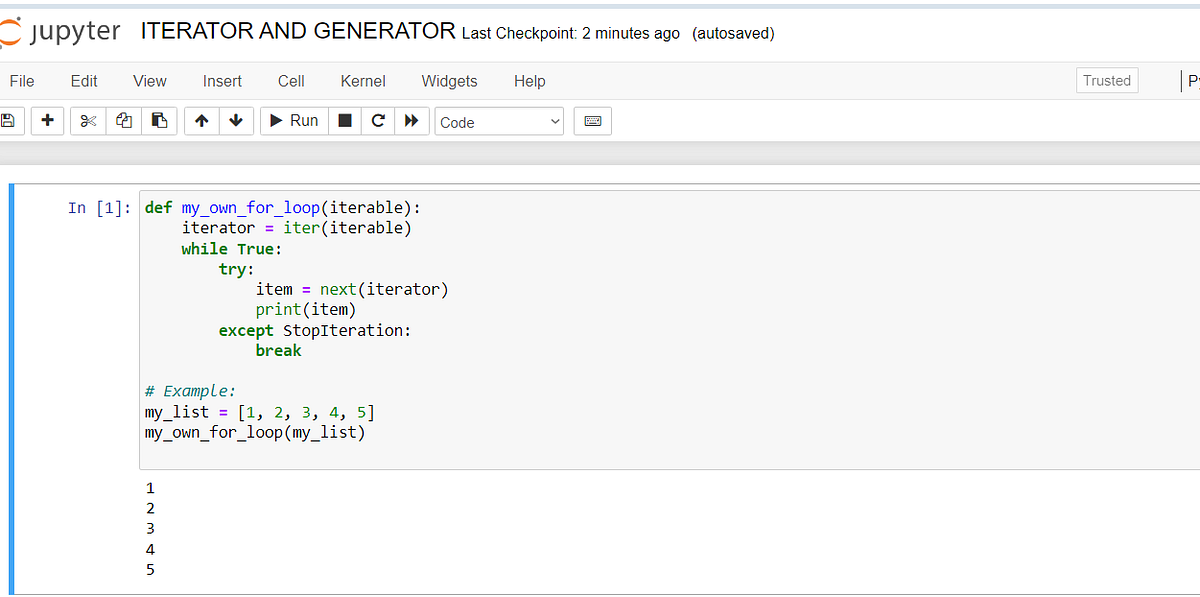
Task: Open the Kernel menu
Action: pyautogui.click(x=363, y=81)
